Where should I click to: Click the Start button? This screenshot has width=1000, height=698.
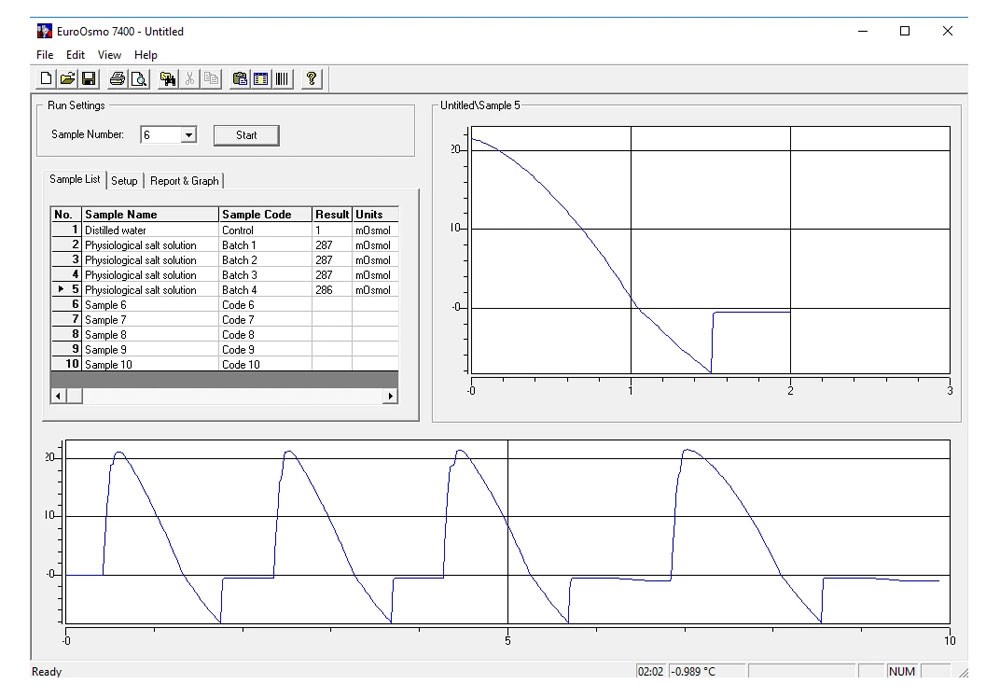246,135
